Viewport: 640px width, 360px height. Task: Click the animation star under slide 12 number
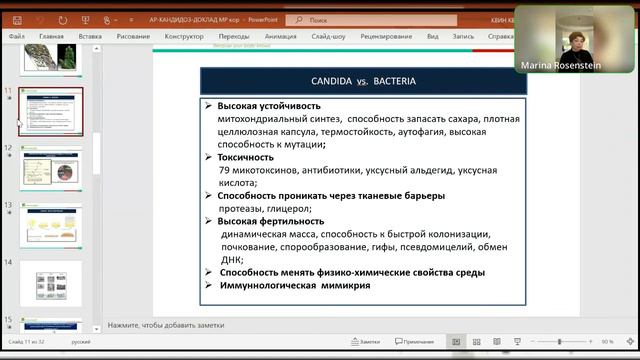9,156
